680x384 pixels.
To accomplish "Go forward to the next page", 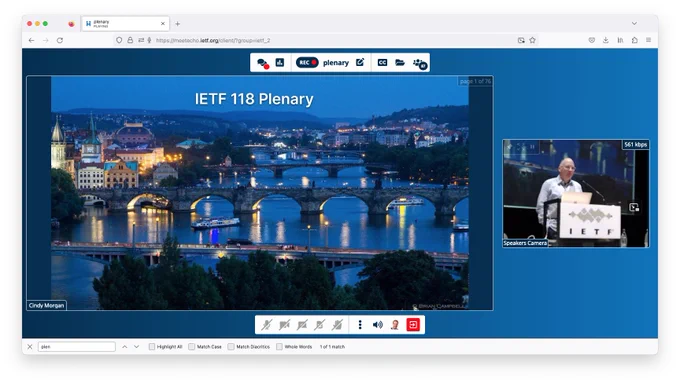I will click(x=46, y=40).
